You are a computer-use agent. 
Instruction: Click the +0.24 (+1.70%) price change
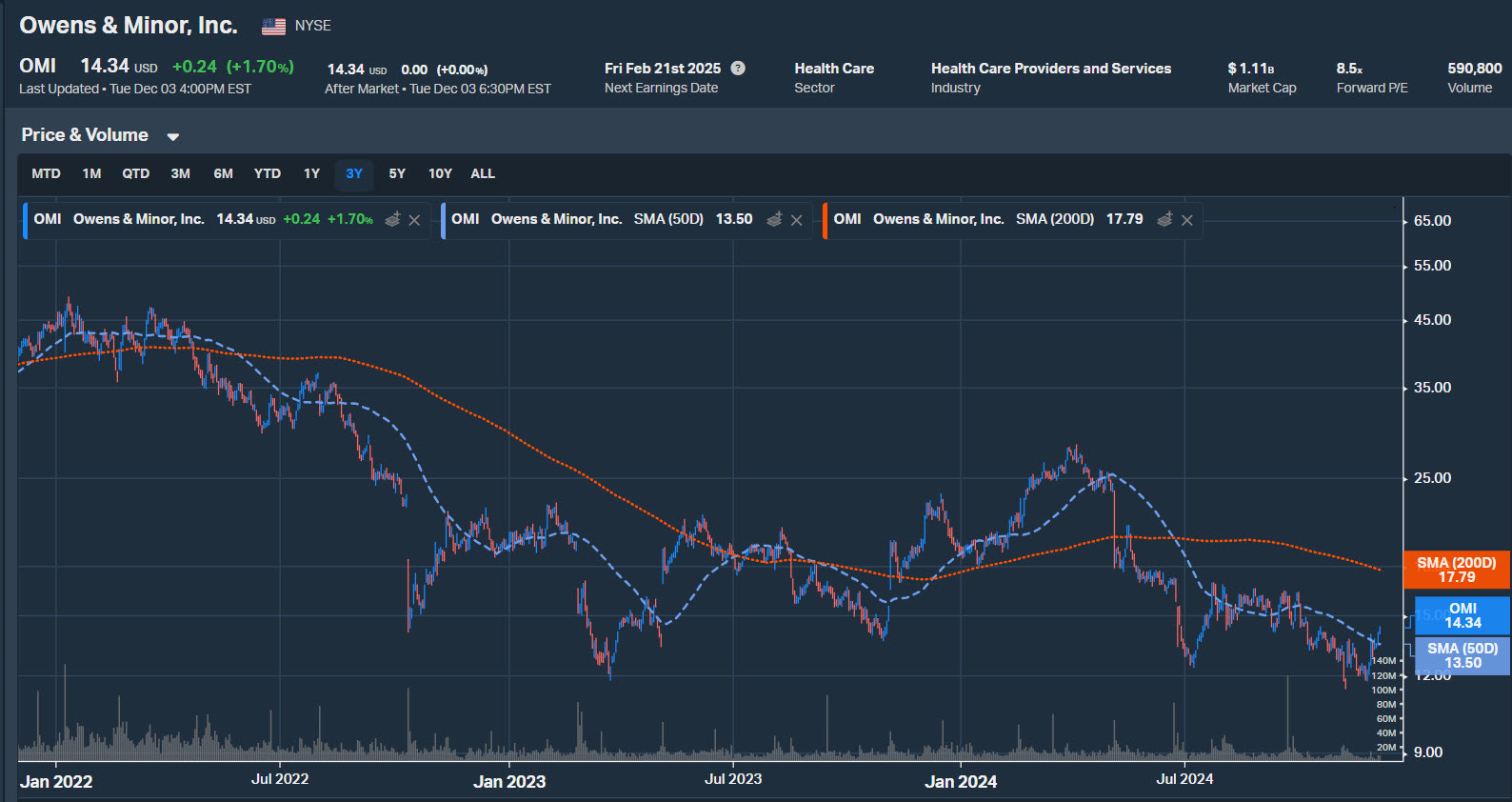[232, 67]
